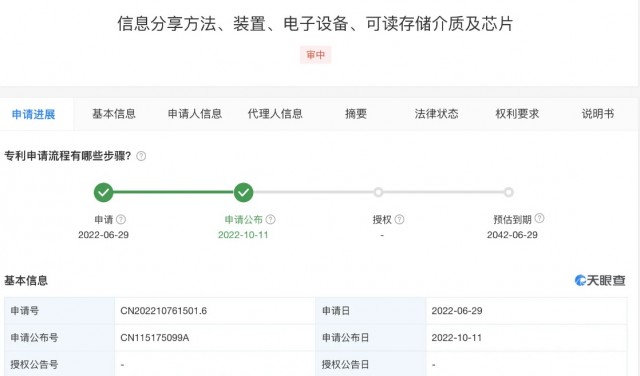Click the date 2022-10-11 under 申请公布 step
The image size is (640, 376).
(x=243, y=235)
